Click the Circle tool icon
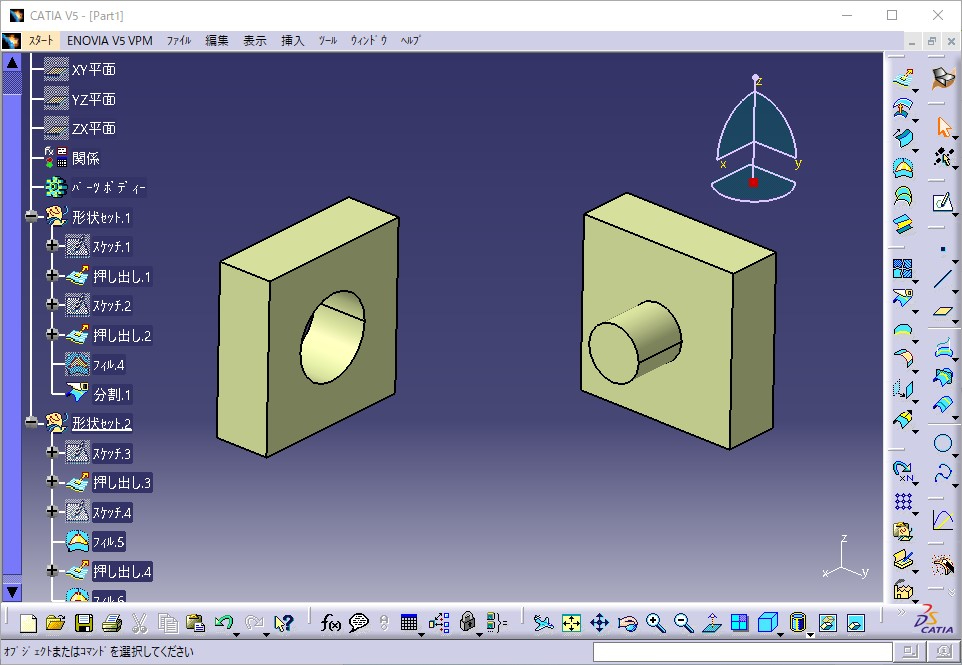962x665 pixels. (x=943, y=443)
